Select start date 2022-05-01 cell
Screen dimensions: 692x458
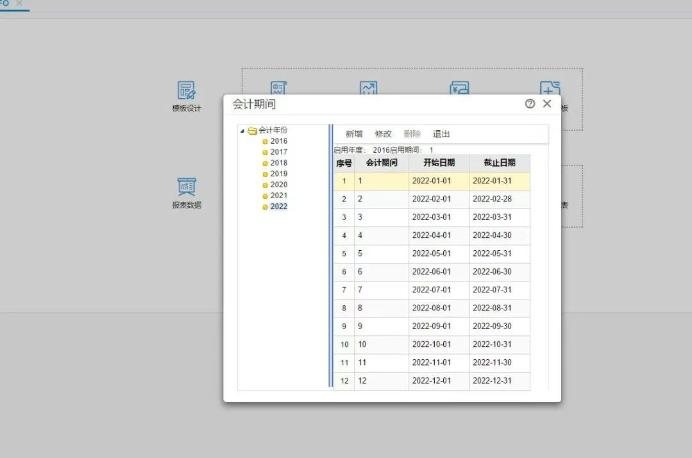(x=439, y=254)
